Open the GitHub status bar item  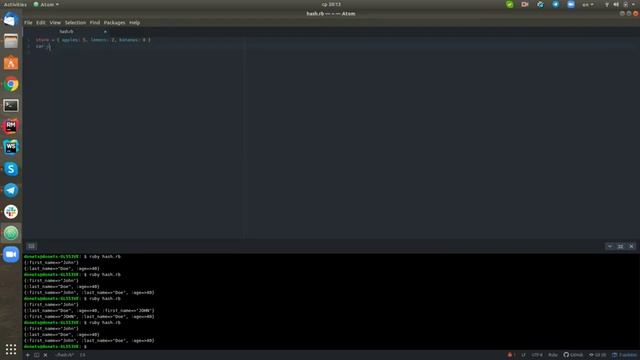[x=573, y=355]
